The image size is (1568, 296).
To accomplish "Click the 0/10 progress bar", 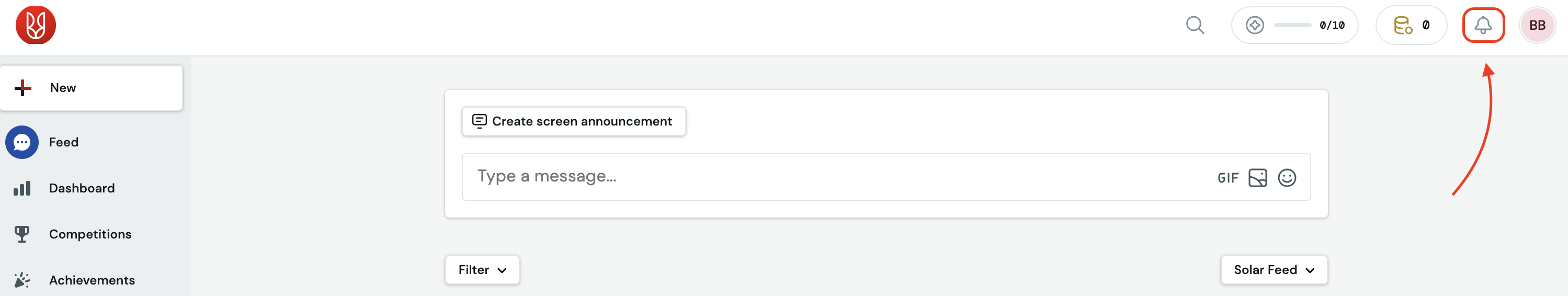I will [x=1292, y=25].
